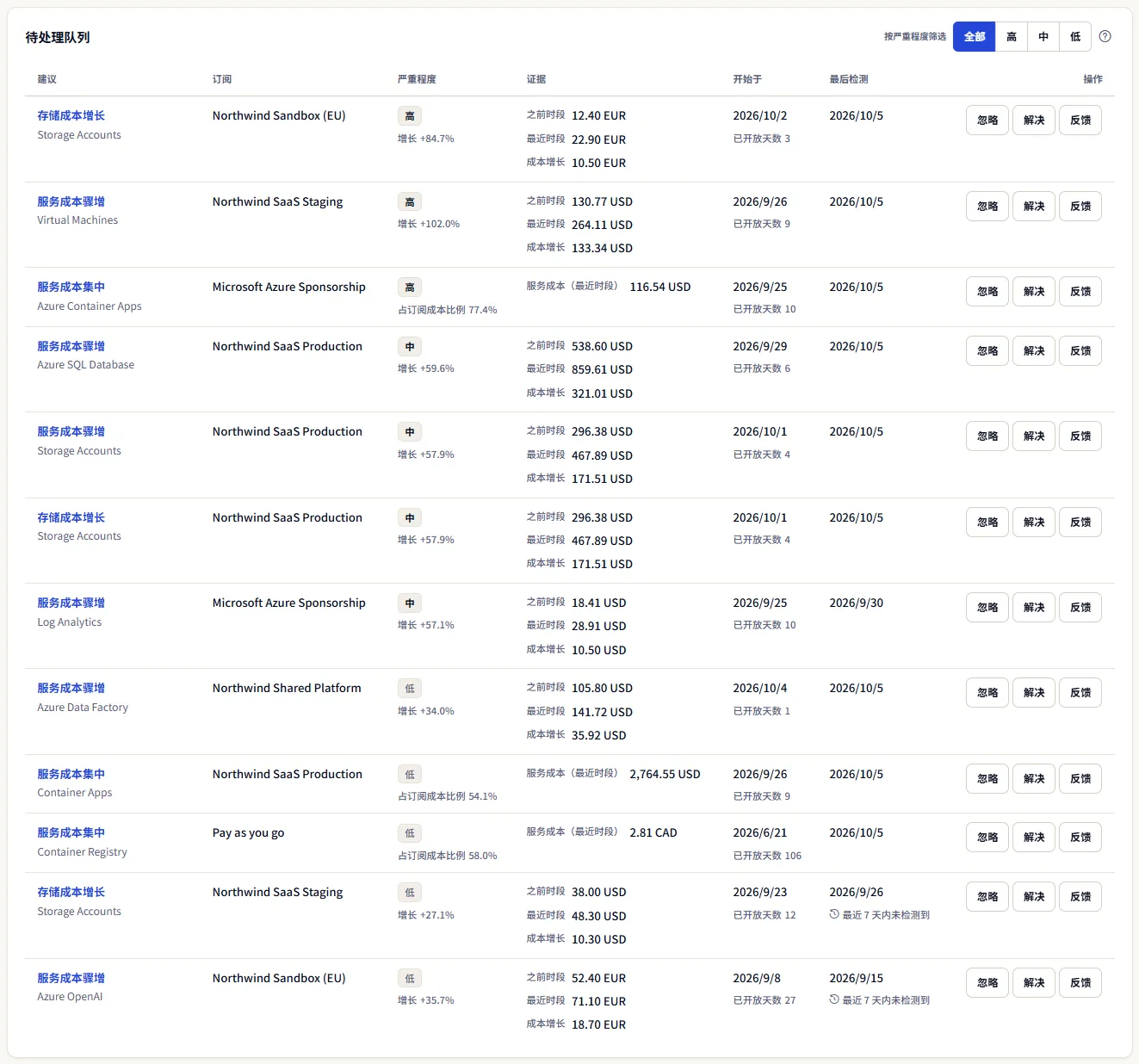1139x1064 pixels.
Task: Click 解决 for the Container Registry row
Action: pos(1034,837)
